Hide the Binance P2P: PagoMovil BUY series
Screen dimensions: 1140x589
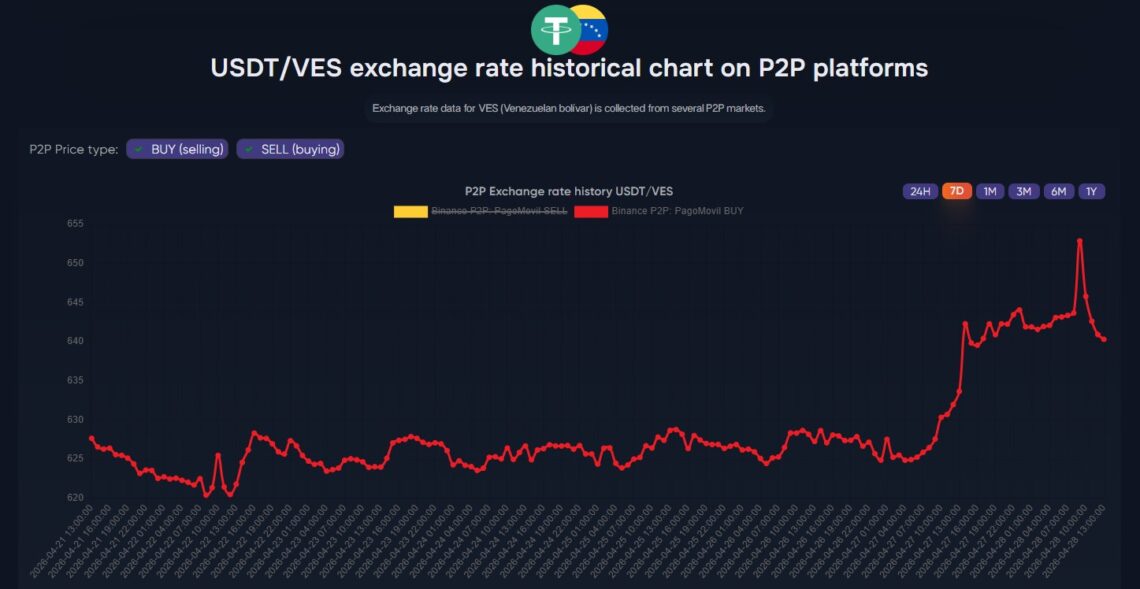(677, 211)
